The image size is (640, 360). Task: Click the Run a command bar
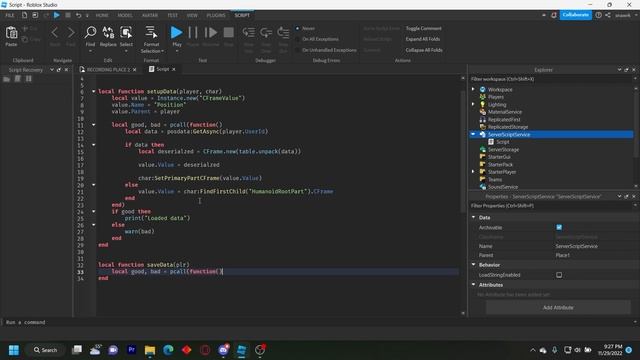point(318,322)
